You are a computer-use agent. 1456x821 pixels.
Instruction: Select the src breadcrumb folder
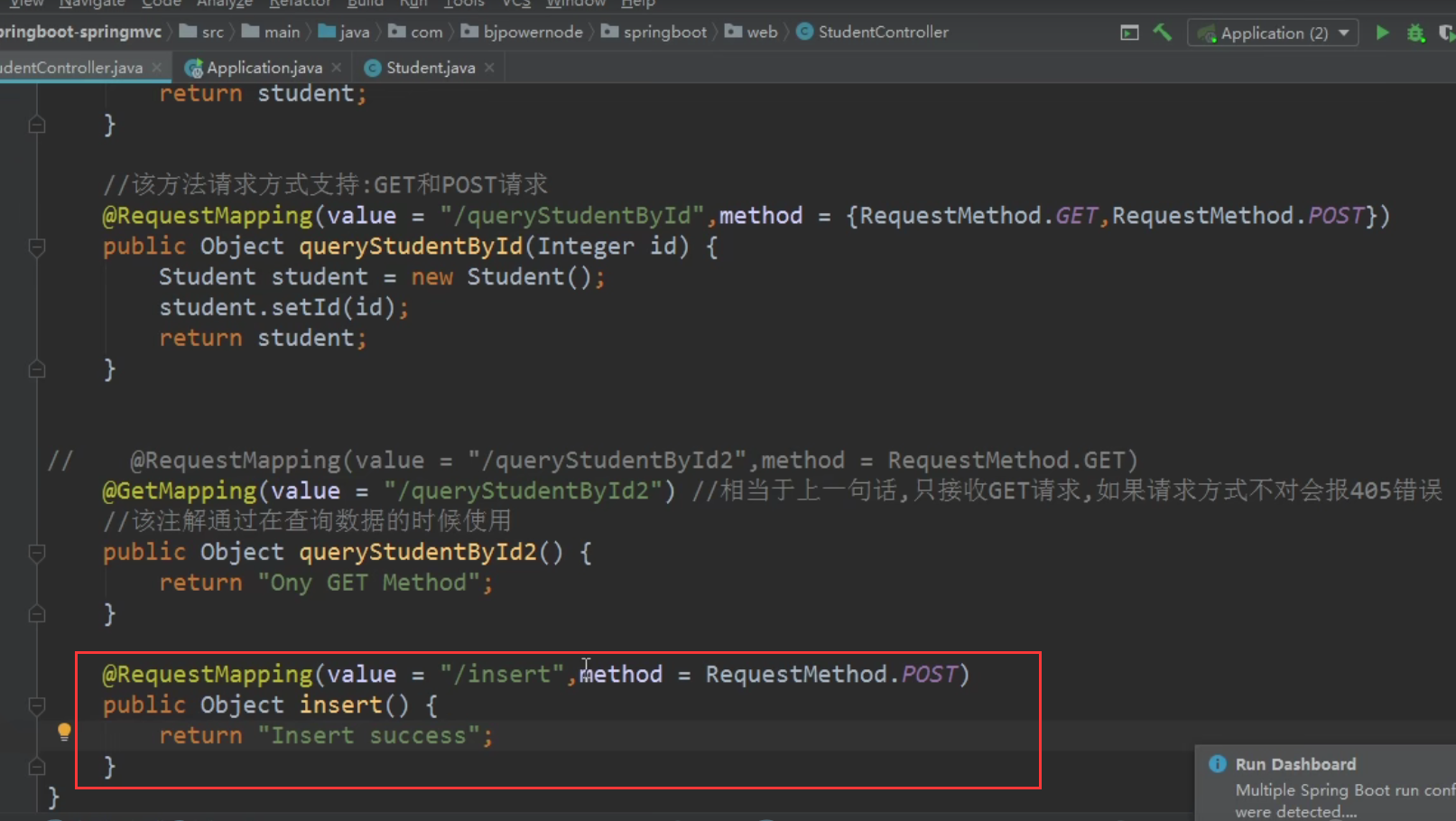[x=202, y=33]
